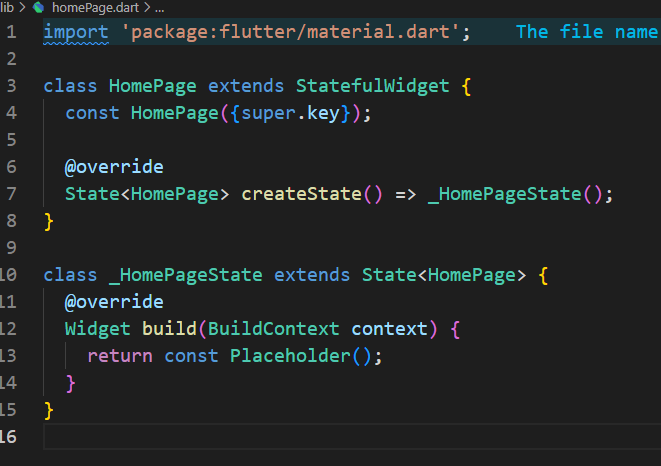Place cursor on empty line 16

point(352,437)
